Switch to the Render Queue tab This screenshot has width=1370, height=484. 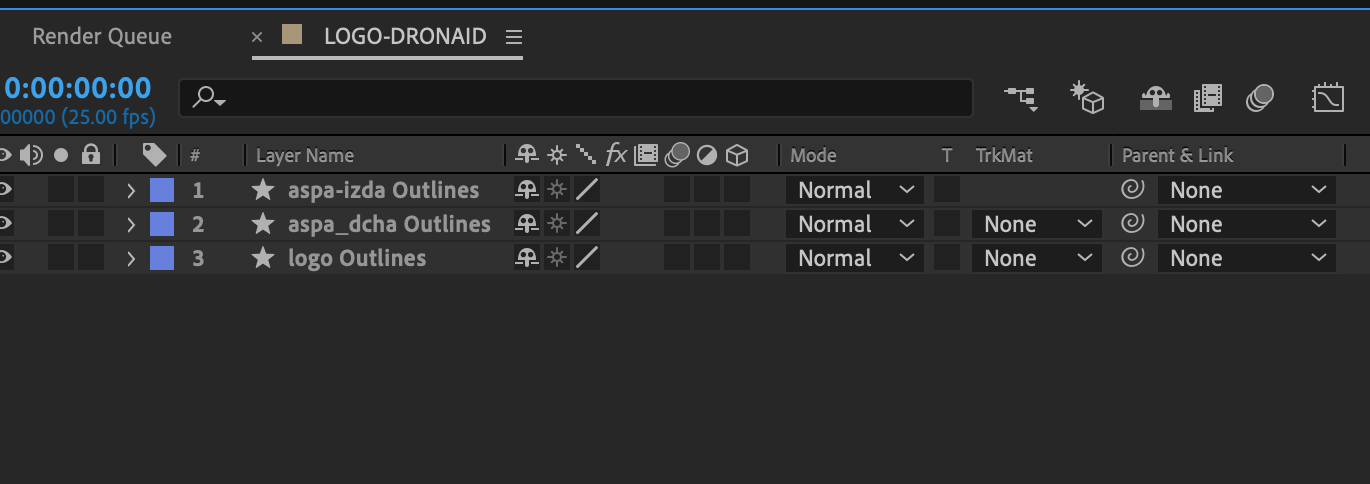(x=102, y=37)
